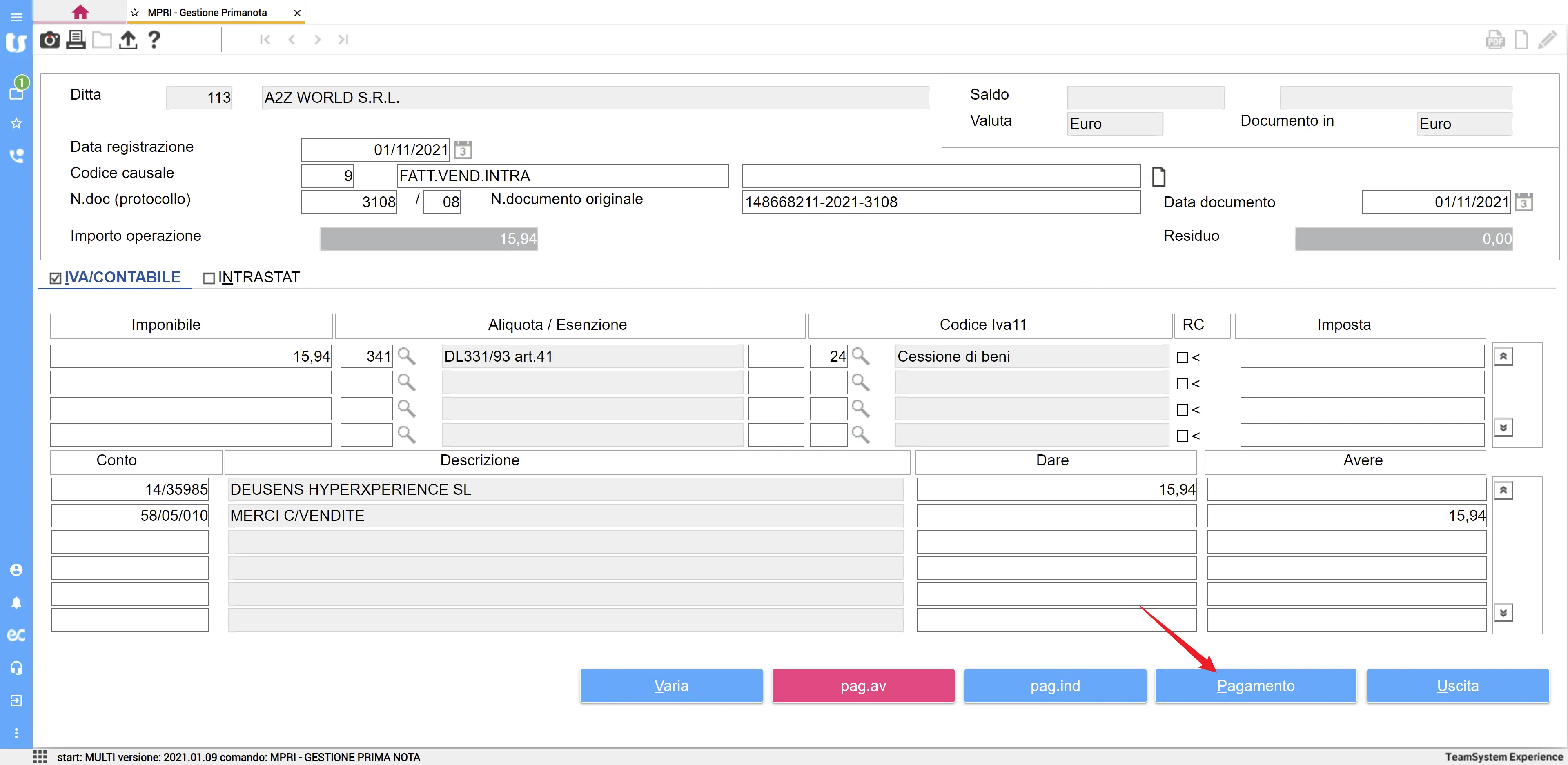Viewport: 1568px width, 765px height.
Task: Toggle the IVA/CONTABILE checkbox tab
Action: pos(56,278)
